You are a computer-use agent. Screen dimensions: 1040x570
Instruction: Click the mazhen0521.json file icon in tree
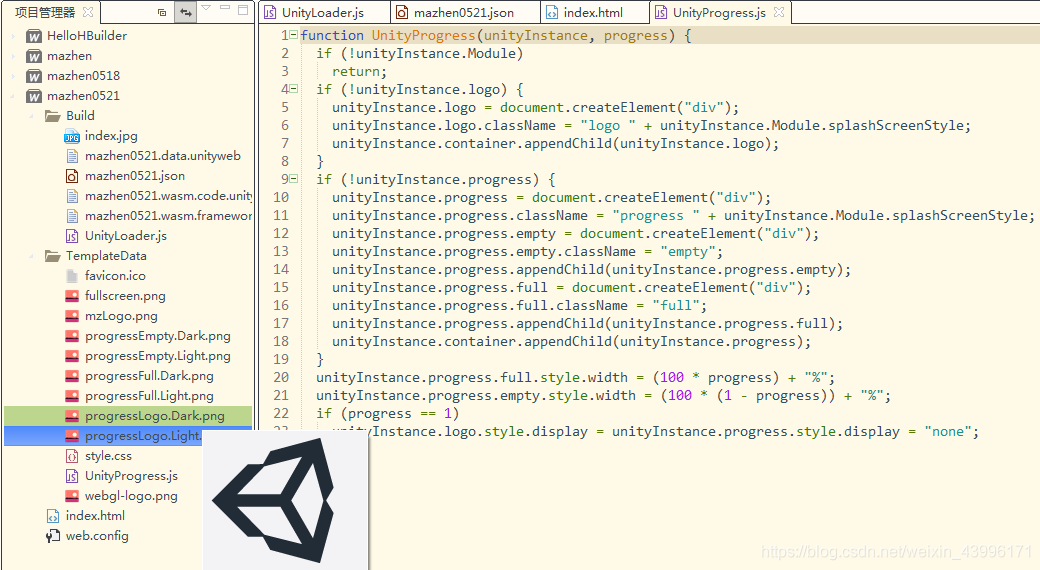(x=72, y=176)
